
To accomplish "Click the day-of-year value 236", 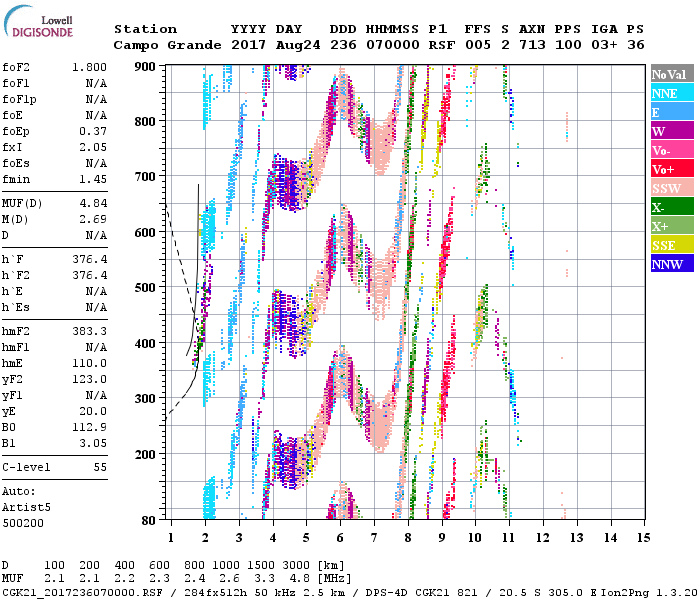I will tap(343, 45).
